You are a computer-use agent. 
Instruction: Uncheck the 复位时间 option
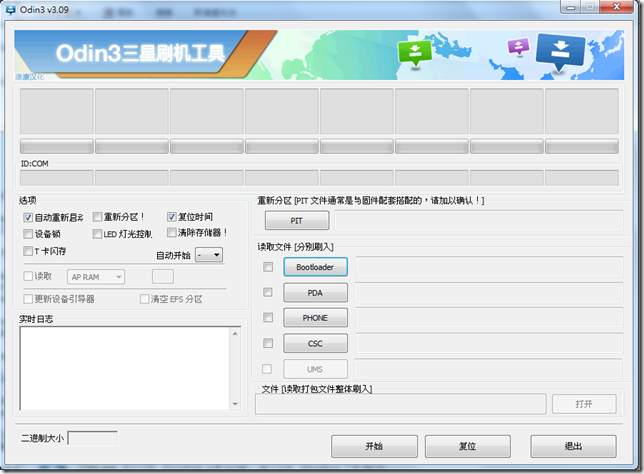(172, 216)
